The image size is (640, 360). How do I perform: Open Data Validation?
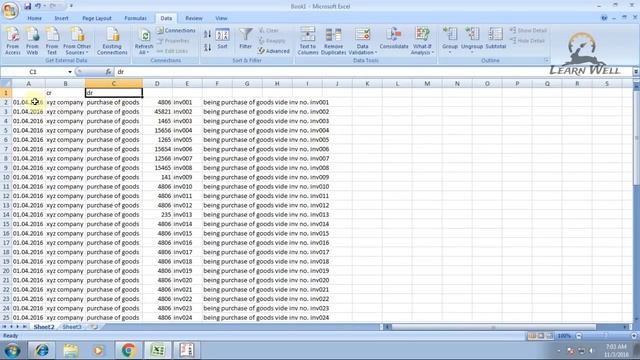(x=362, y=41)
